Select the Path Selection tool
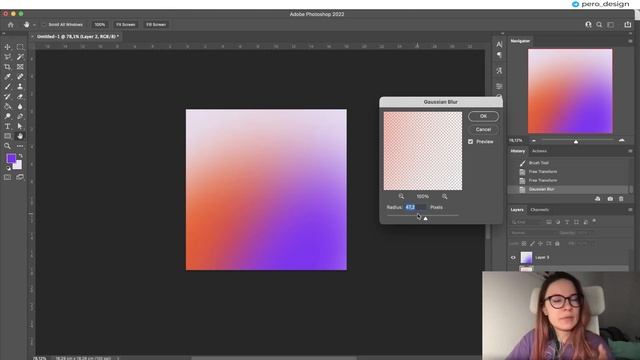Viewport: 640px width, 360px height. click(20, 126)
